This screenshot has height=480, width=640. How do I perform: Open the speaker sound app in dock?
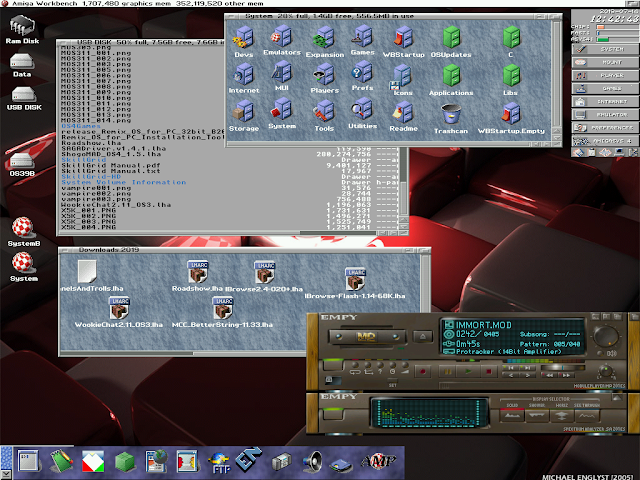coord(312,463)
